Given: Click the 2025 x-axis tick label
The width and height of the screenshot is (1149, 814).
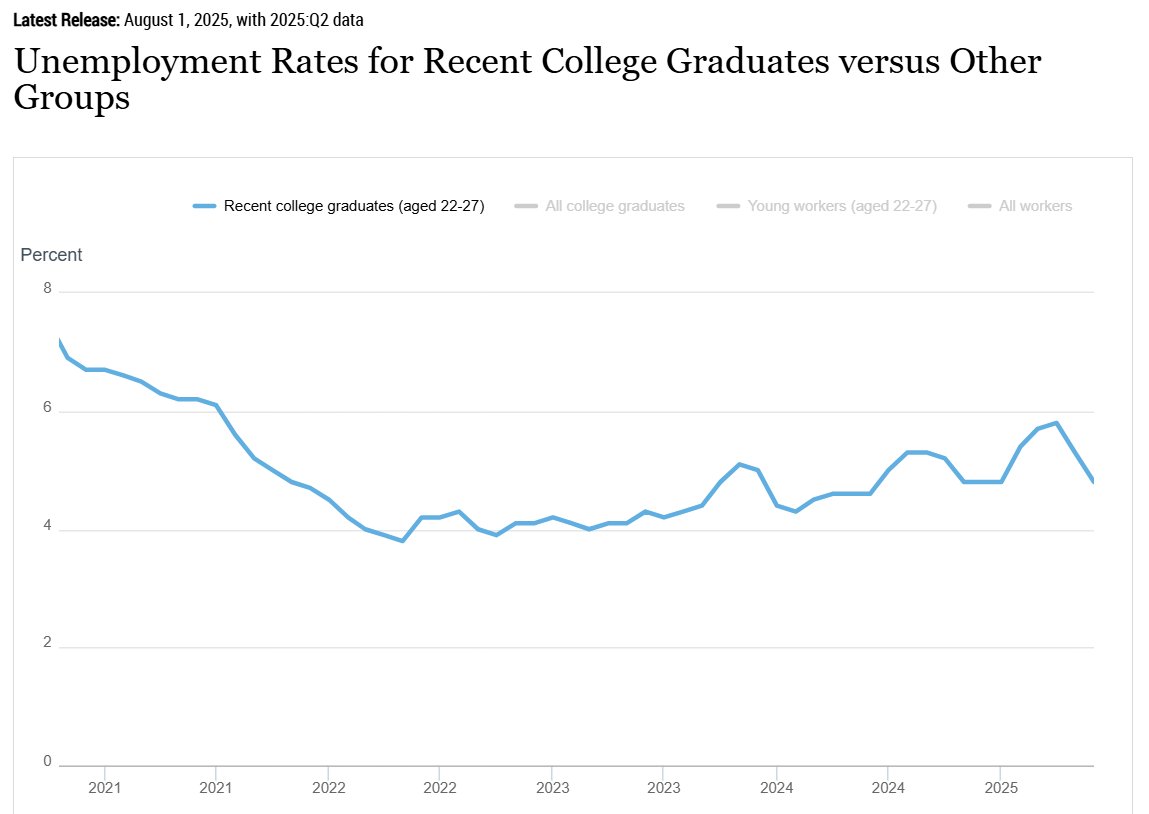Looking at the screenshot, I should 1000,788.
